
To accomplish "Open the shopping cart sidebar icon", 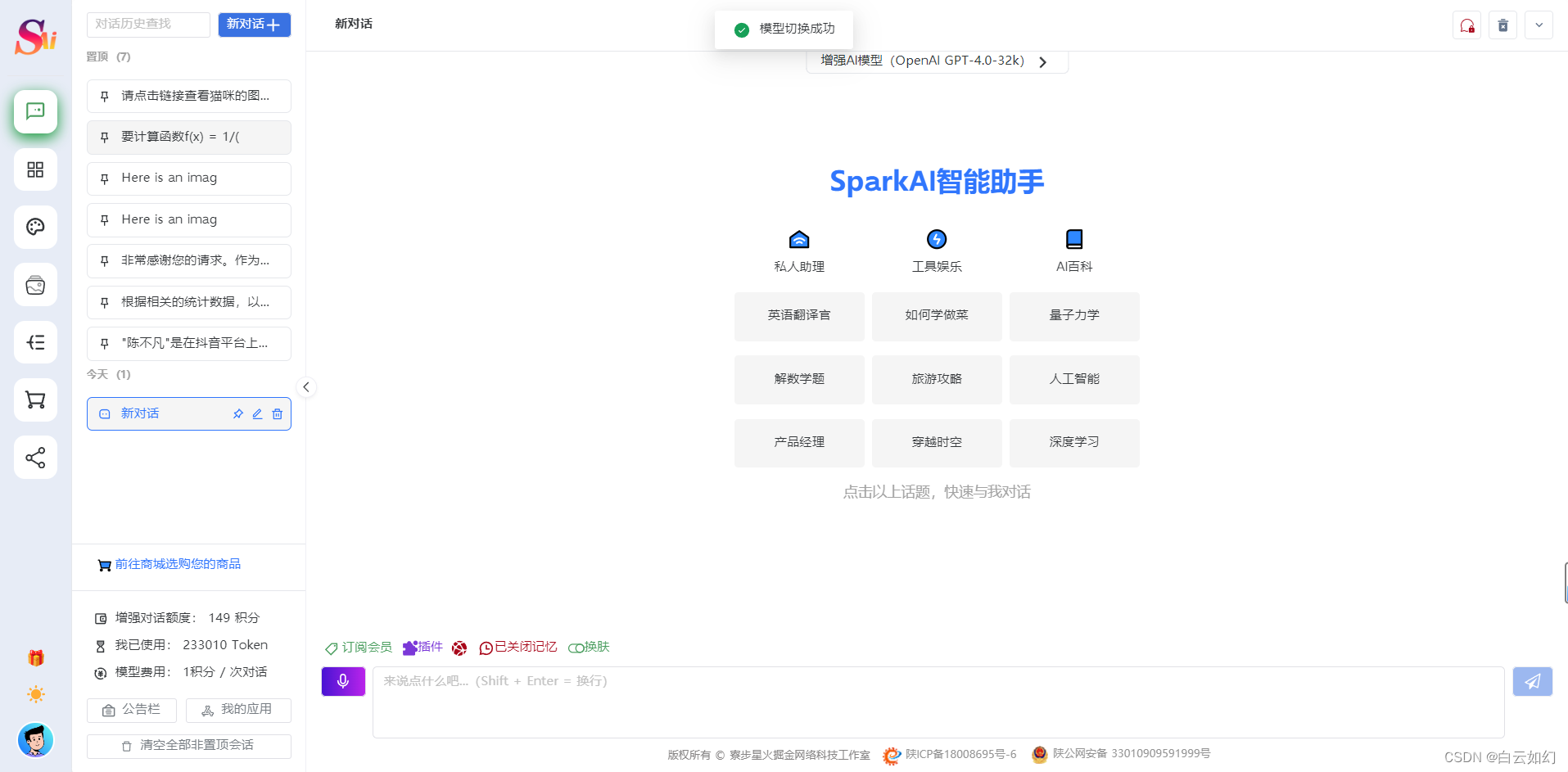I will (35, 400).
